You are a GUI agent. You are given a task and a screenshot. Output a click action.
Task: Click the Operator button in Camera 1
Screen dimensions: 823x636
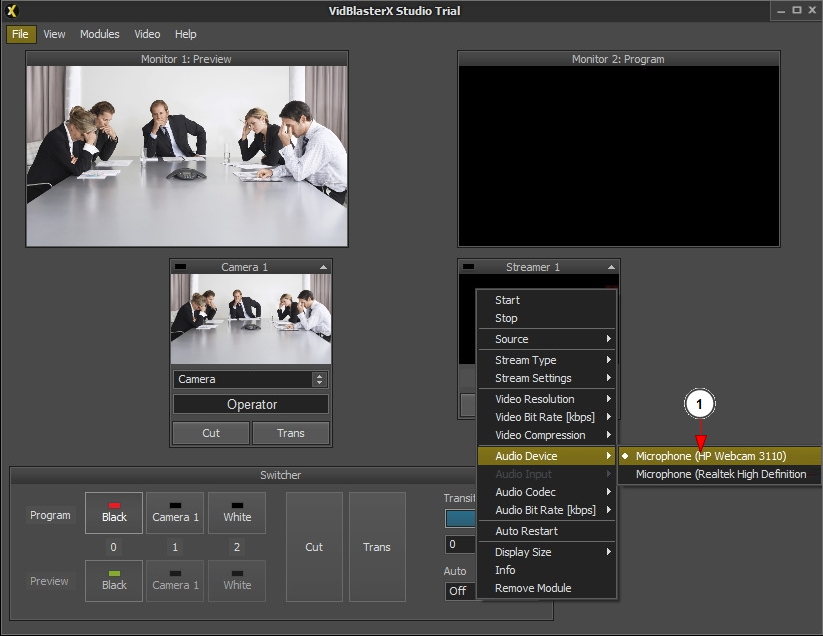point(251,404)
